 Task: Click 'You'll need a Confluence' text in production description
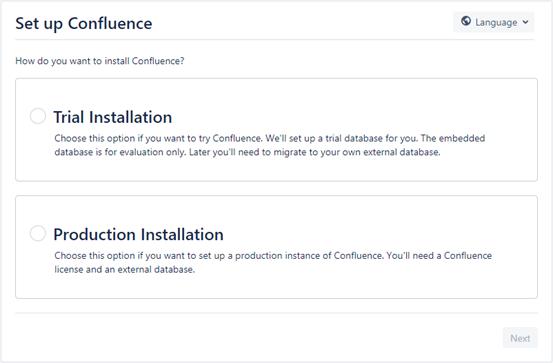(x=439, y=255)
